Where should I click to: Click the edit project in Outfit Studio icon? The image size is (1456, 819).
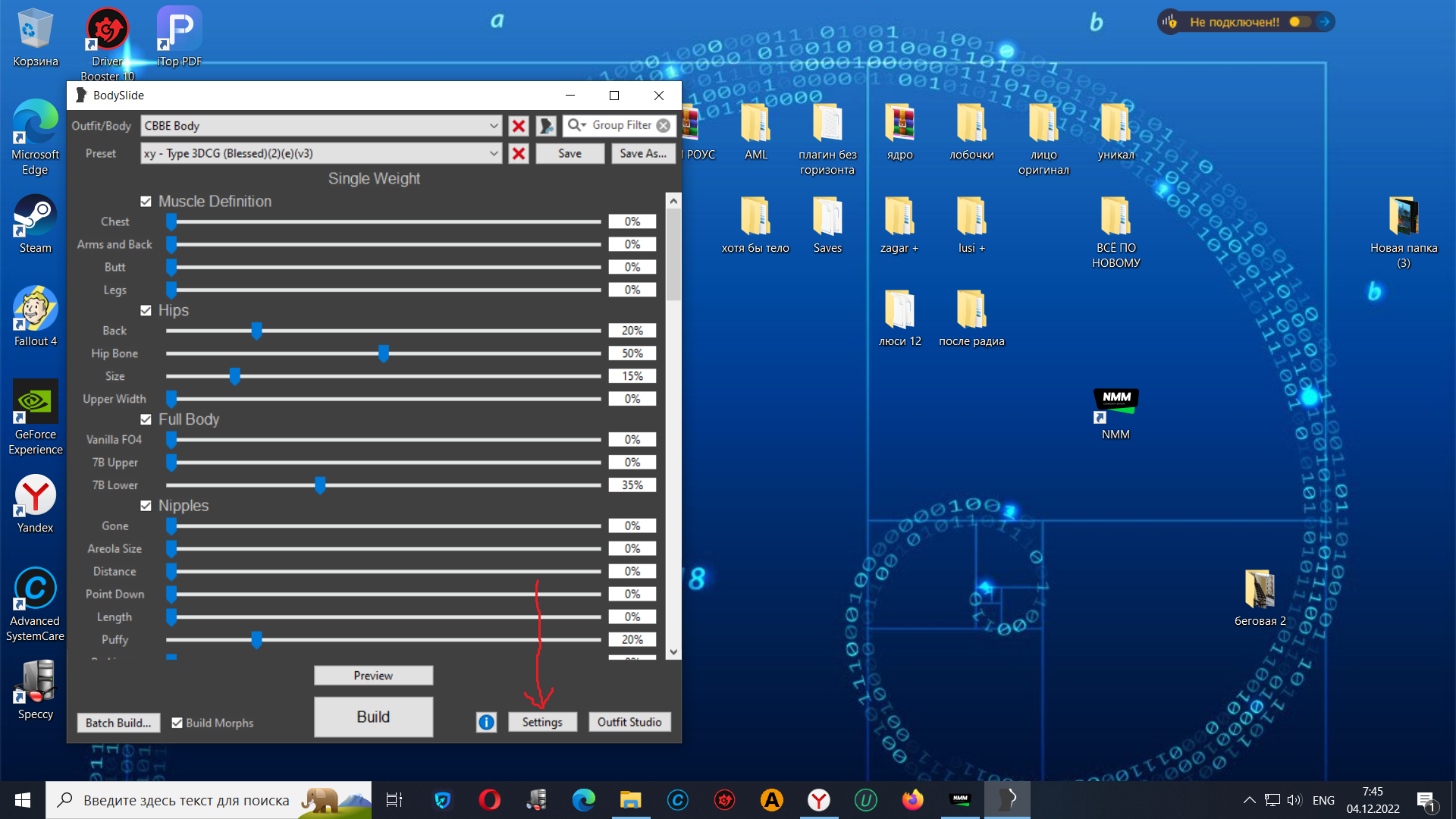pyautogui.click(x=546, y=126)
